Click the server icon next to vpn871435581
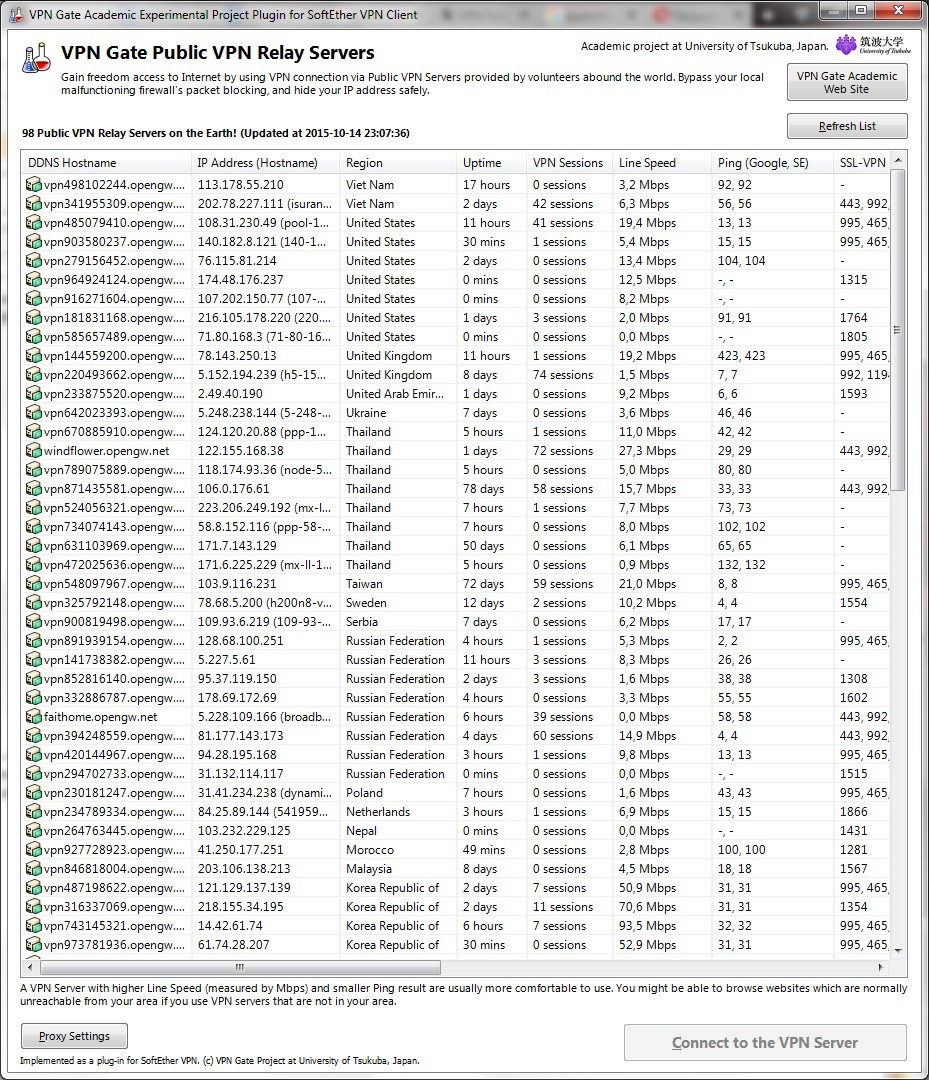 [33, 488]
